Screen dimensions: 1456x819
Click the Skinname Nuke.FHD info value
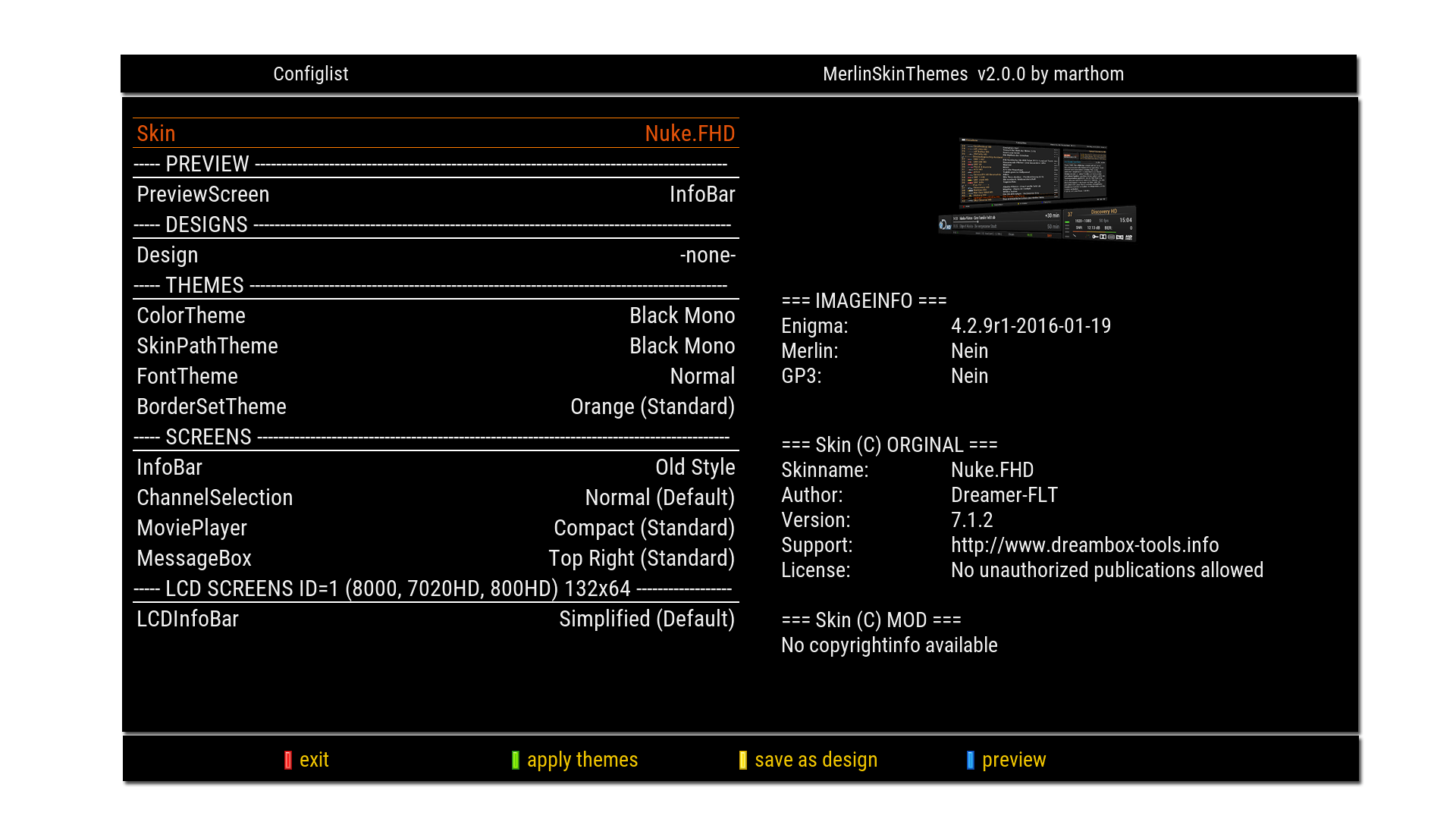[993, 470]
